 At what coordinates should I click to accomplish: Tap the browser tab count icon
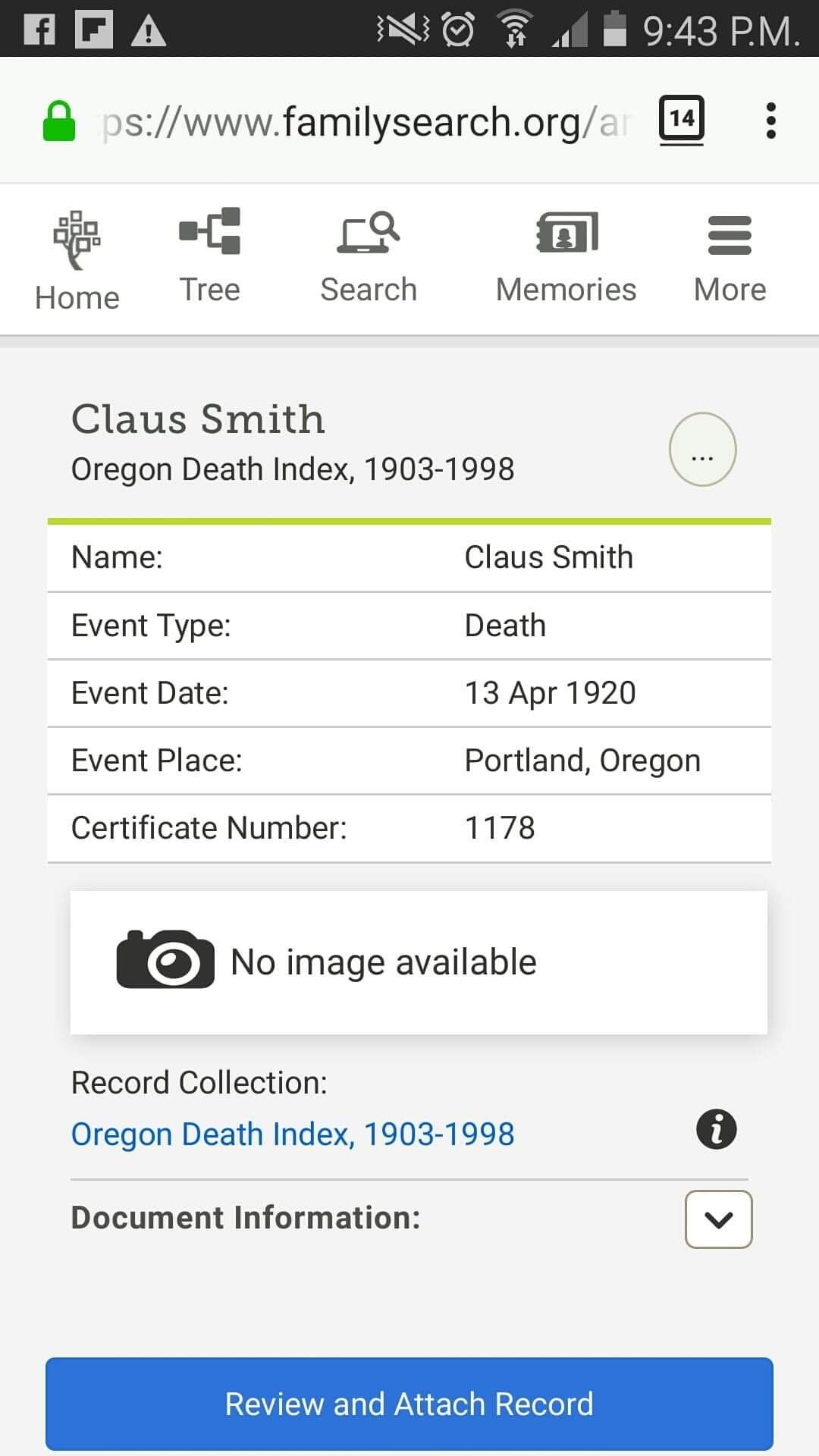tap(681, 119)
